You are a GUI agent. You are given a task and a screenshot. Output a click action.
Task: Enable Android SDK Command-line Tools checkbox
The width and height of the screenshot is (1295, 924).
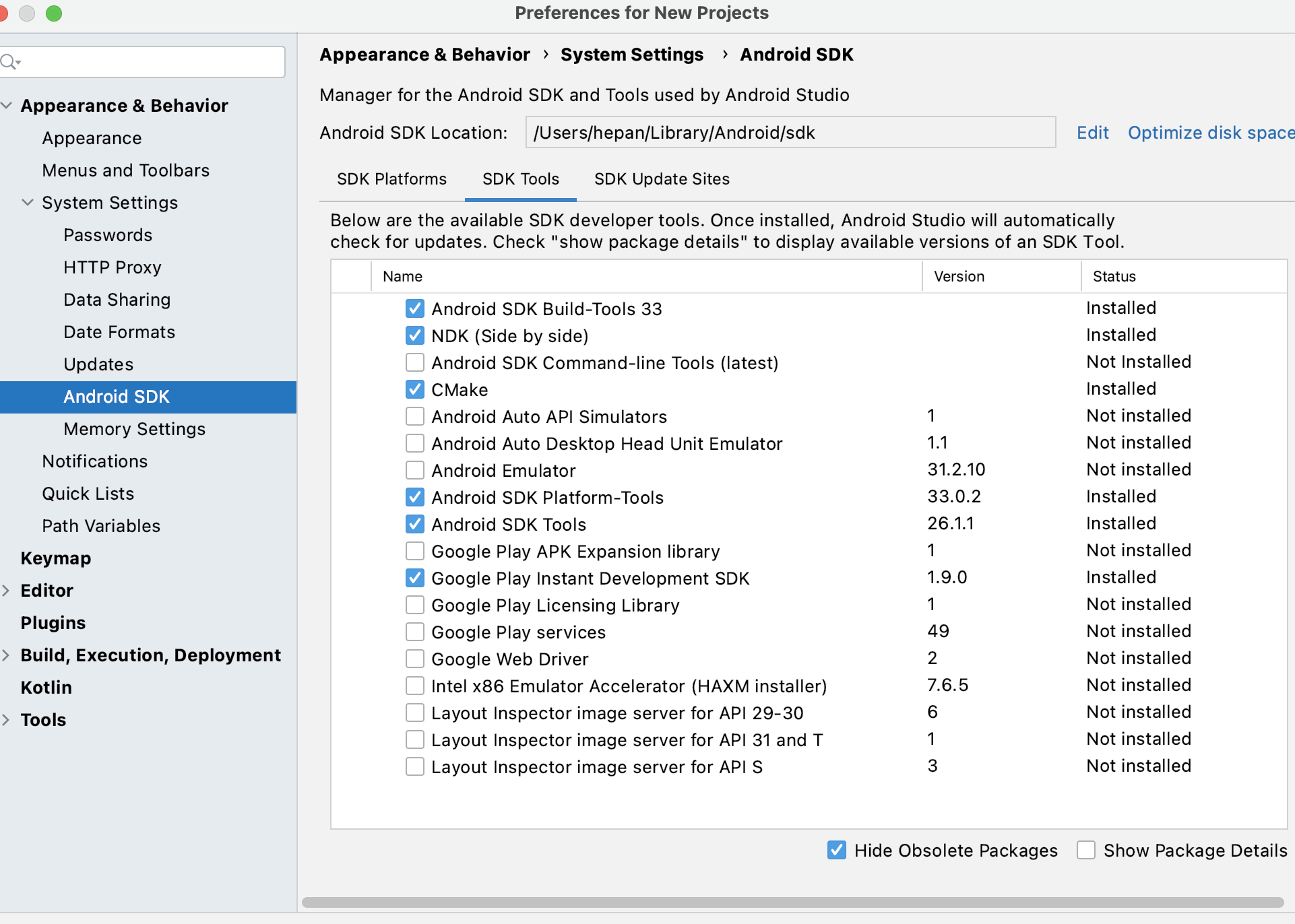(415, 362)
